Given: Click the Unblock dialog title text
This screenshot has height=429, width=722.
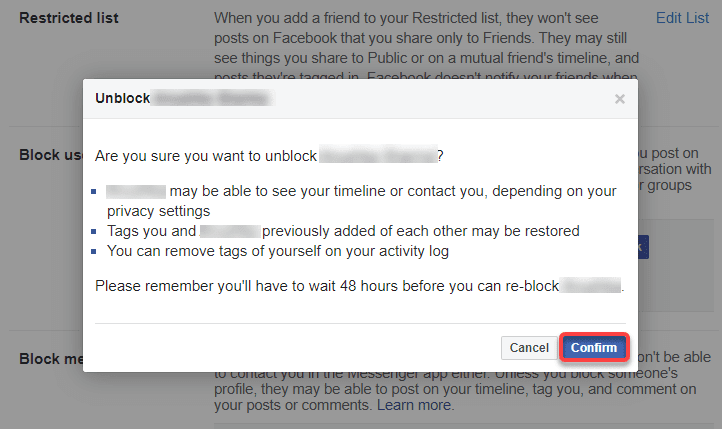Looking at the screenshot, I should (122, 98).
